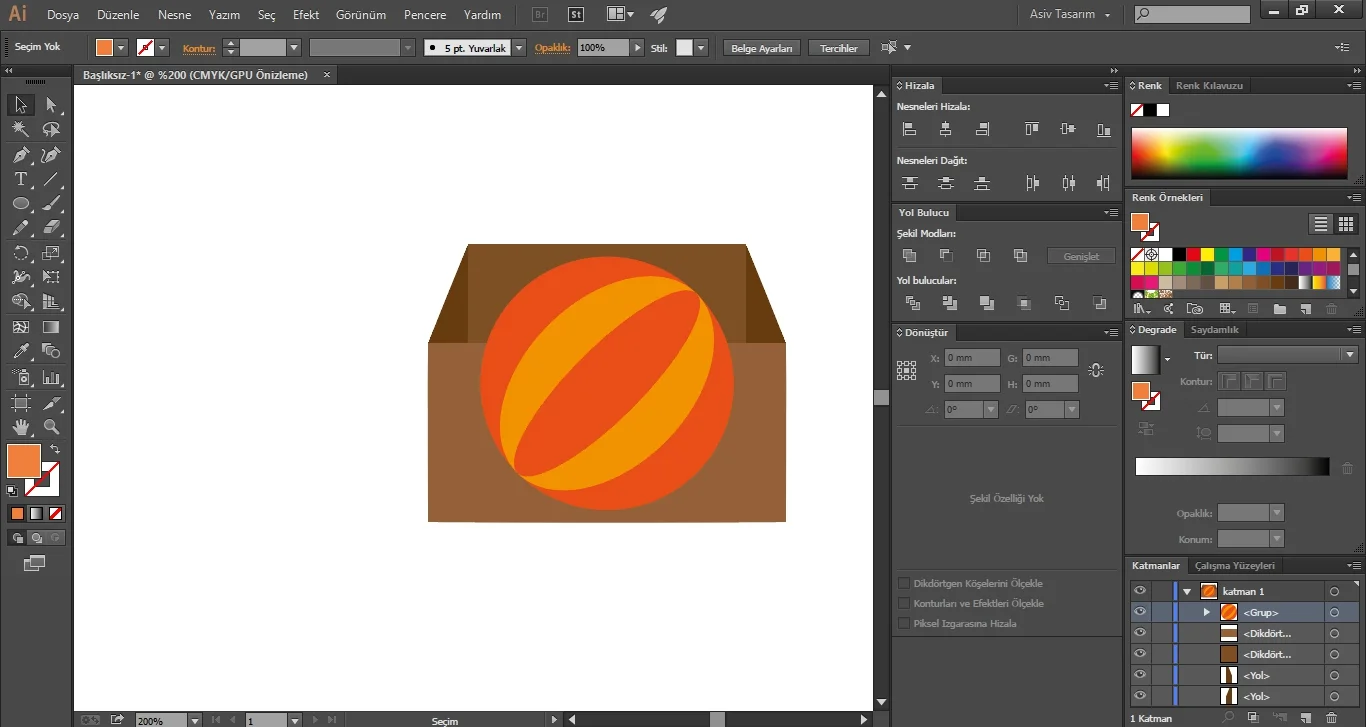Check Dikdörtgen Köşelerini Ölçekle box
The height and width of the screenshot is (727, 1366).
click(904, 583)
